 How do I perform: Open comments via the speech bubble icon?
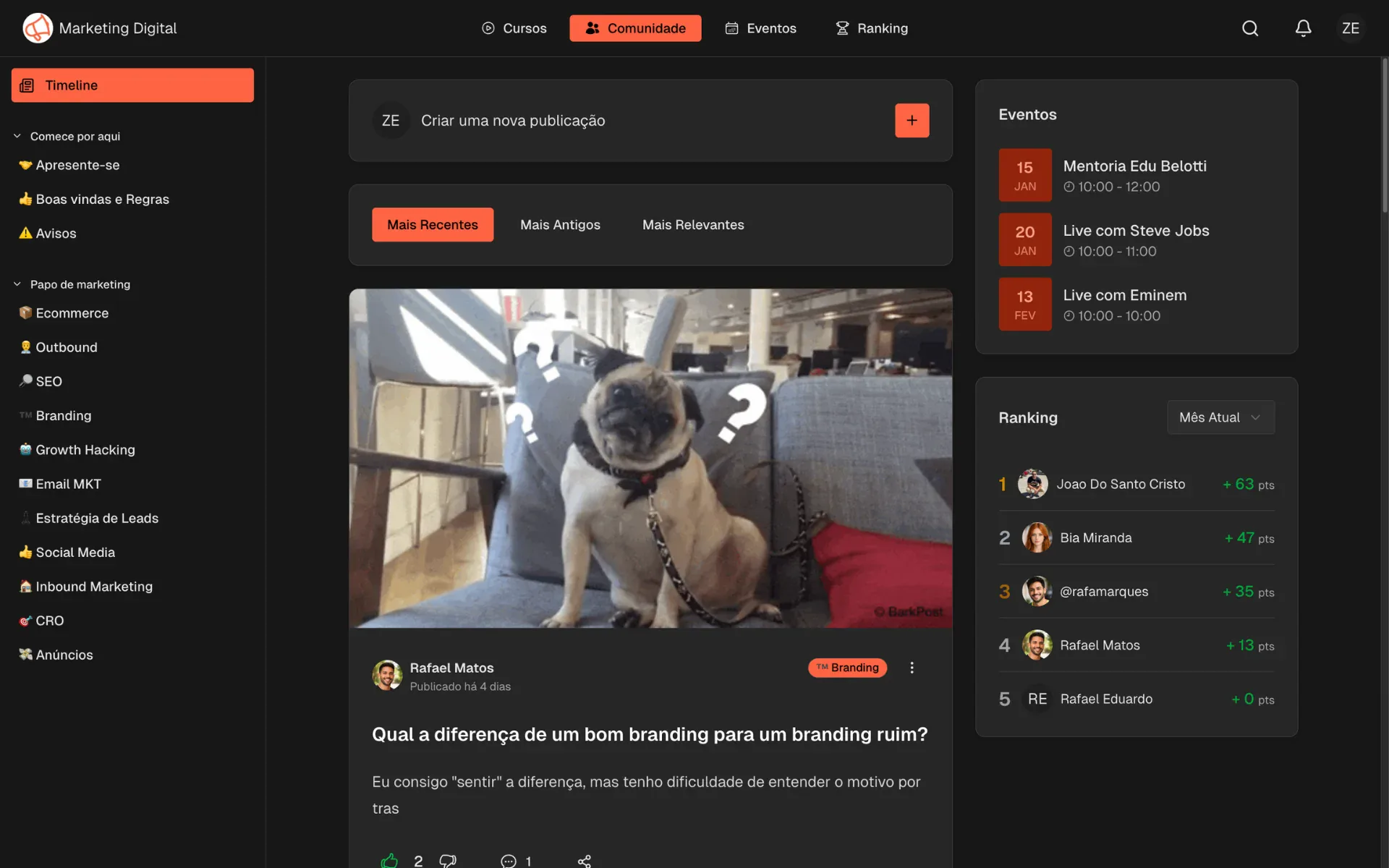click(509, 860)
